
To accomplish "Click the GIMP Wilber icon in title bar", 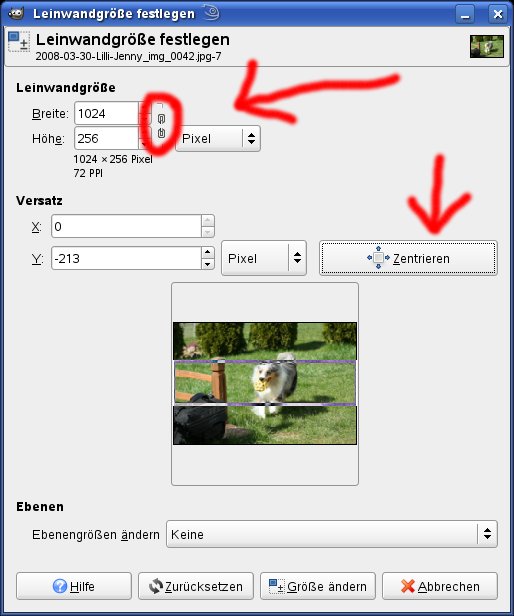I will pyautogui.click(x=16, y=14).
